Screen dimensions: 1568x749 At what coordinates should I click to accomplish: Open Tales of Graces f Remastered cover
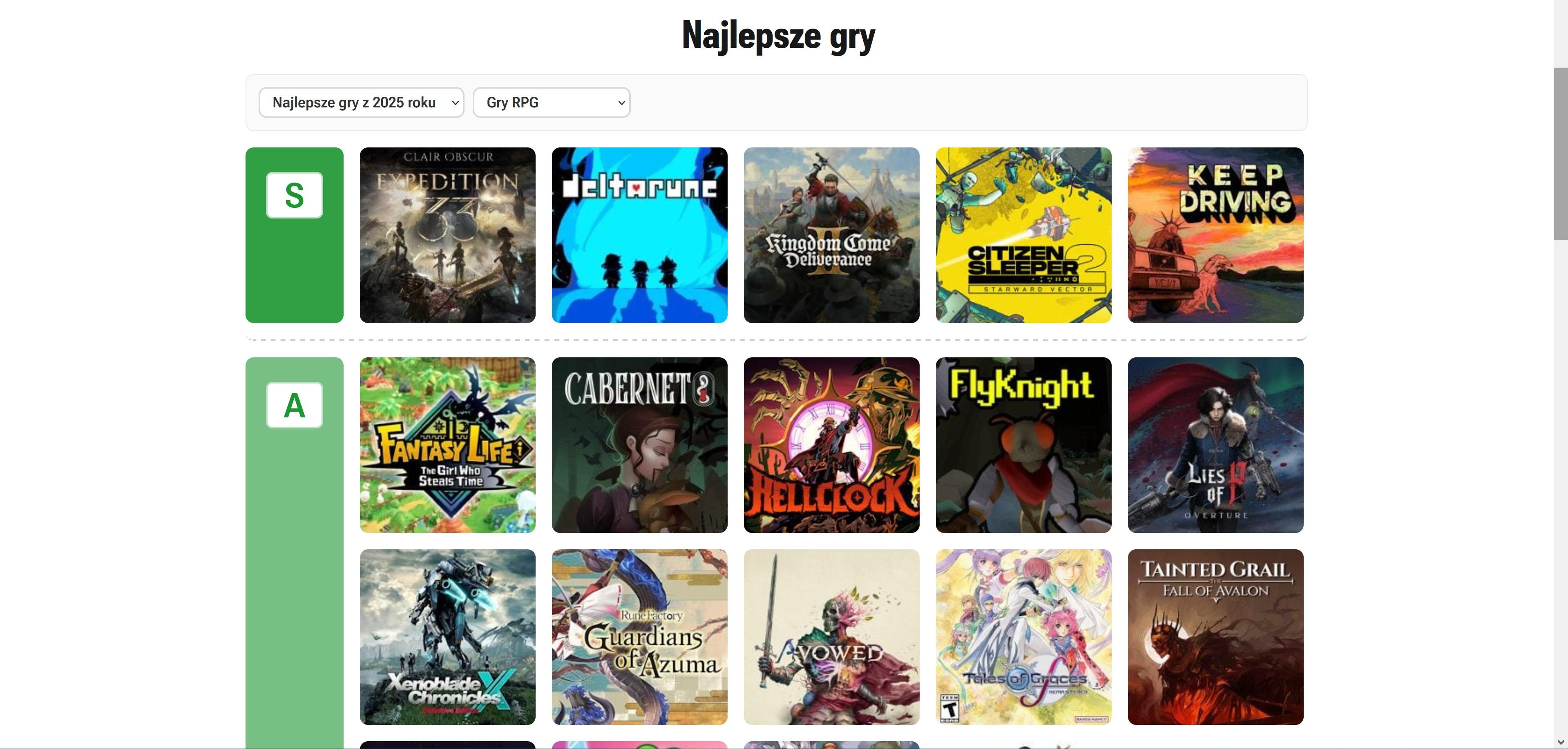(x=1024, y=637)
